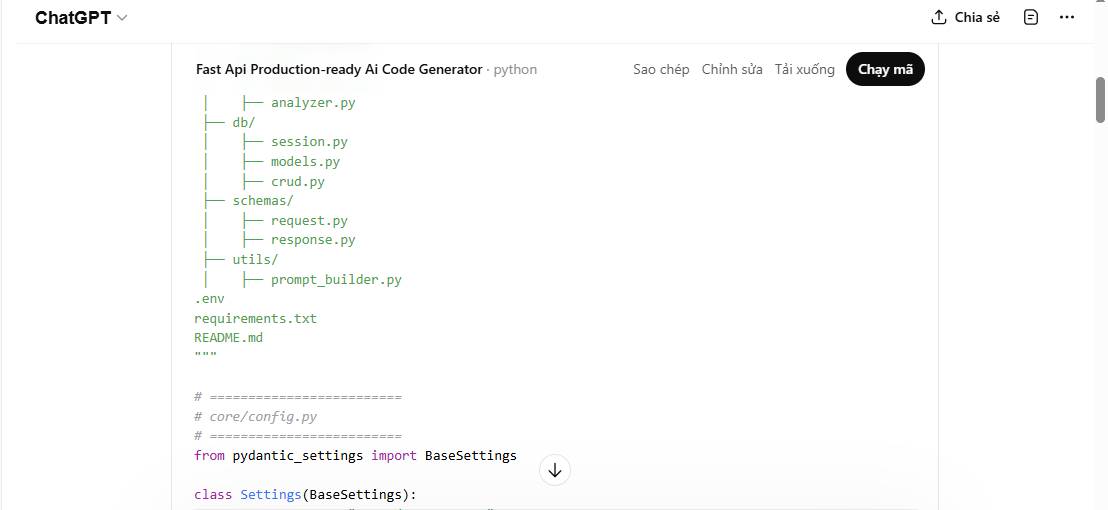1108x510 pixels.
Task: Open the three-dot more options menu
Action: pyautogui.click(x=1067, y=18)
